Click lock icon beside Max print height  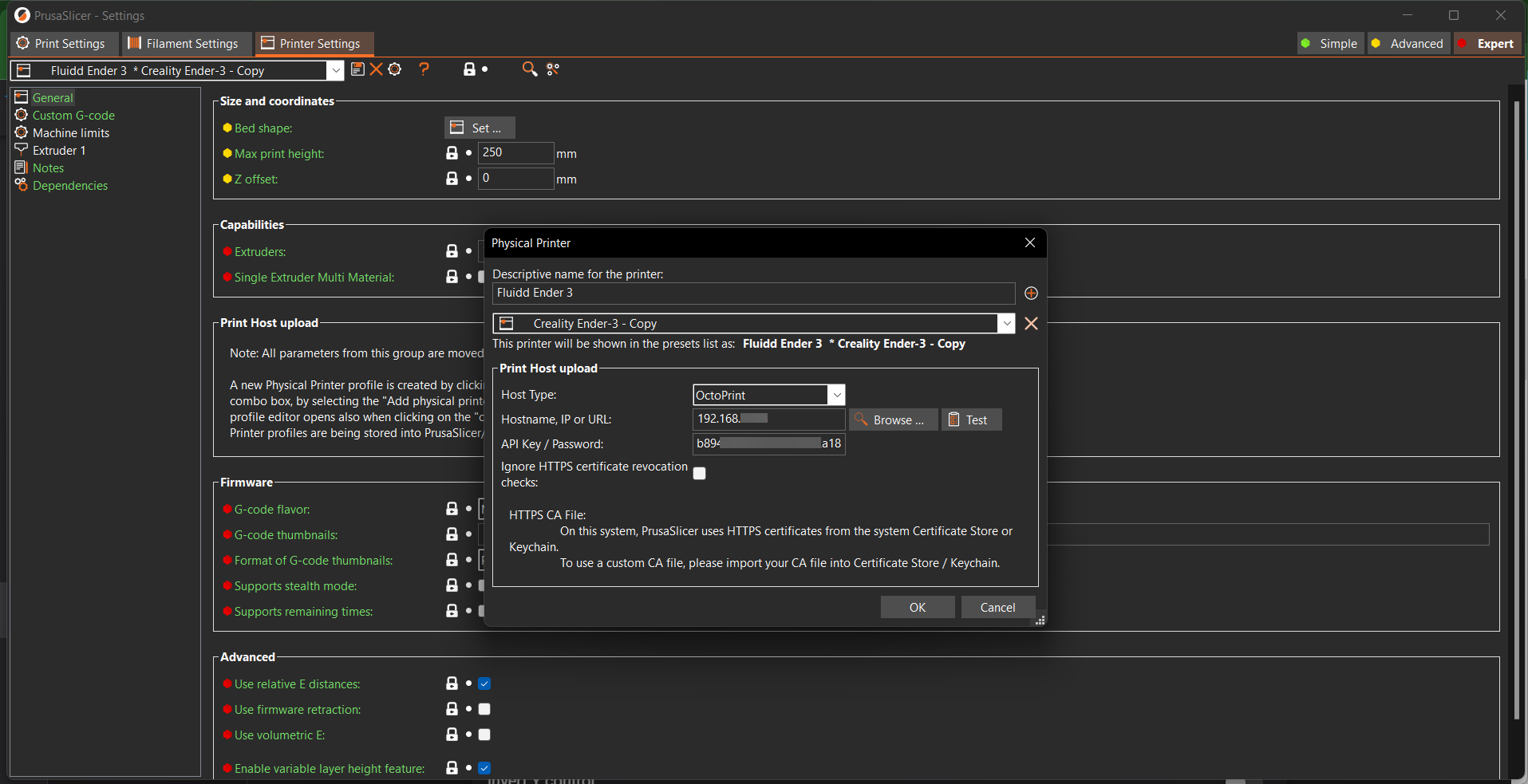click(452, 152)
